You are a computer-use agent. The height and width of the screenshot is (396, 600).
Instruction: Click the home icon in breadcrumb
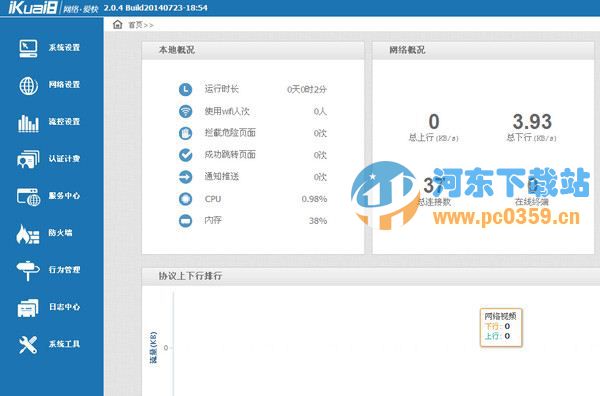[117, 24]
